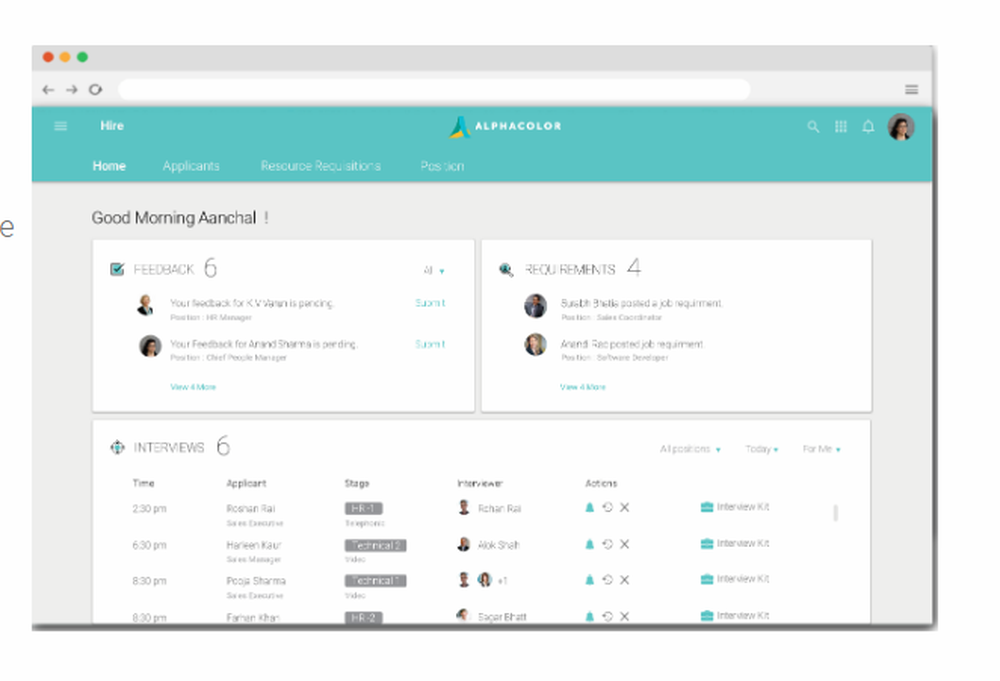Switch to the Applicants tab
The image size is (1000, 681).
[x=191, y=165]
